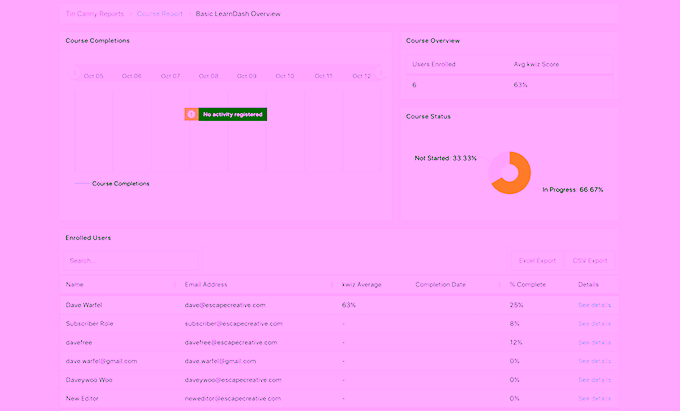680x411 pixels.
Task: Click the Course Overview heading
Action: [x=433, y=41]
